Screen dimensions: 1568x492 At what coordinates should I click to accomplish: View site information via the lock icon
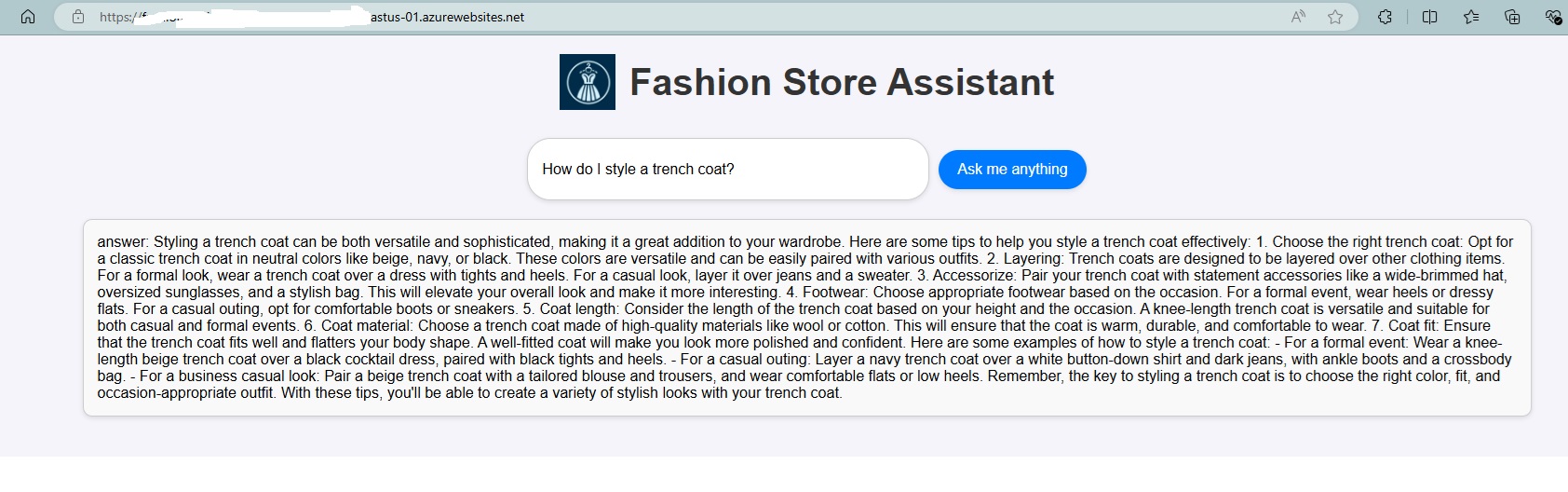78,17
